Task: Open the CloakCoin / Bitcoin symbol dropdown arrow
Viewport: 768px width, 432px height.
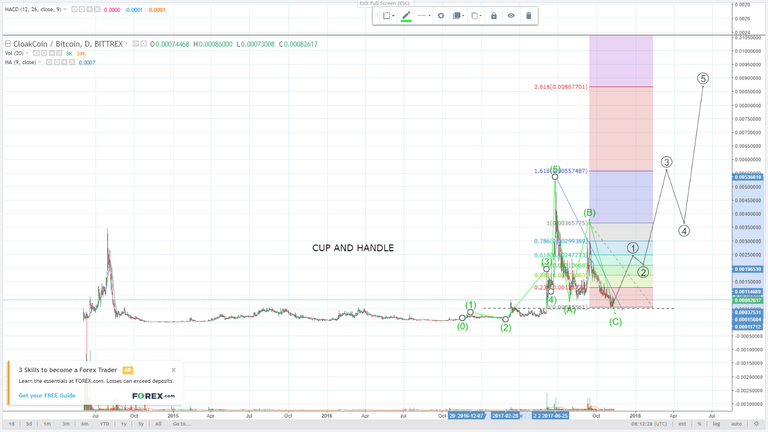Action: coord(126,44)
